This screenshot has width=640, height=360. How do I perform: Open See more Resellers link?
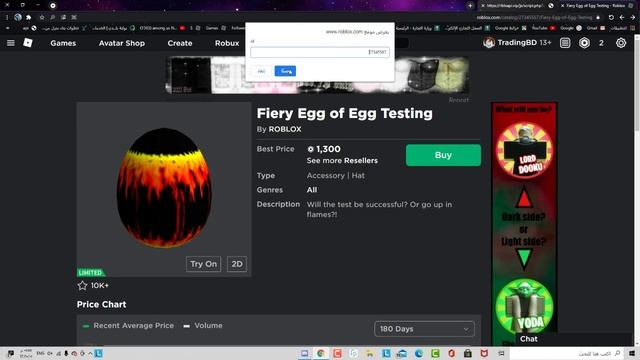coord(342,160)
